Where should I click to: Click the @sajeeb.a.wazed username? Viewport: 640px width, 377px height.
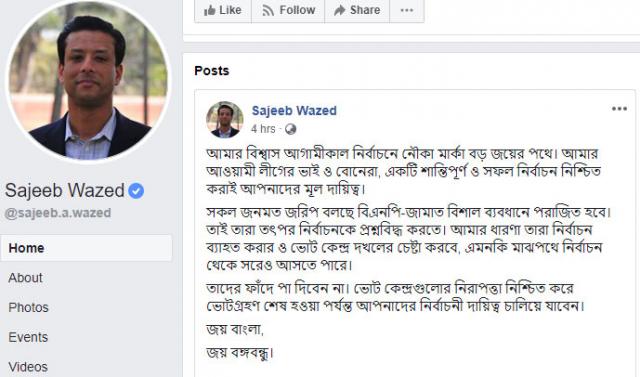[x=58, y=213]
